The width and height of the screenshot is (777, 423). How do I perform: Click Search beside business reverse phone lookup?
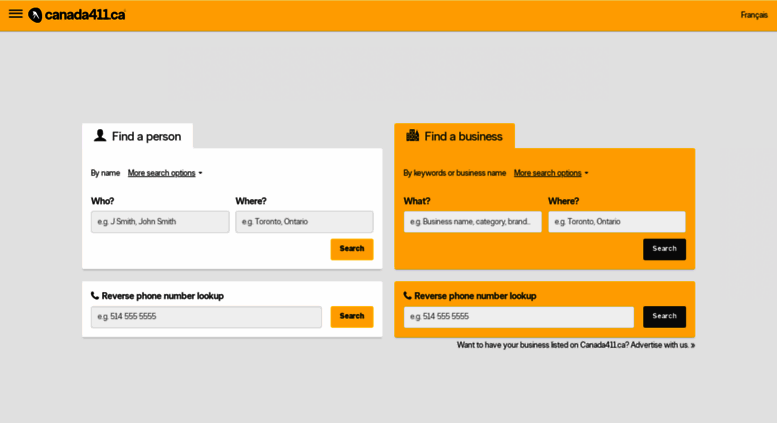coord(665,317)
